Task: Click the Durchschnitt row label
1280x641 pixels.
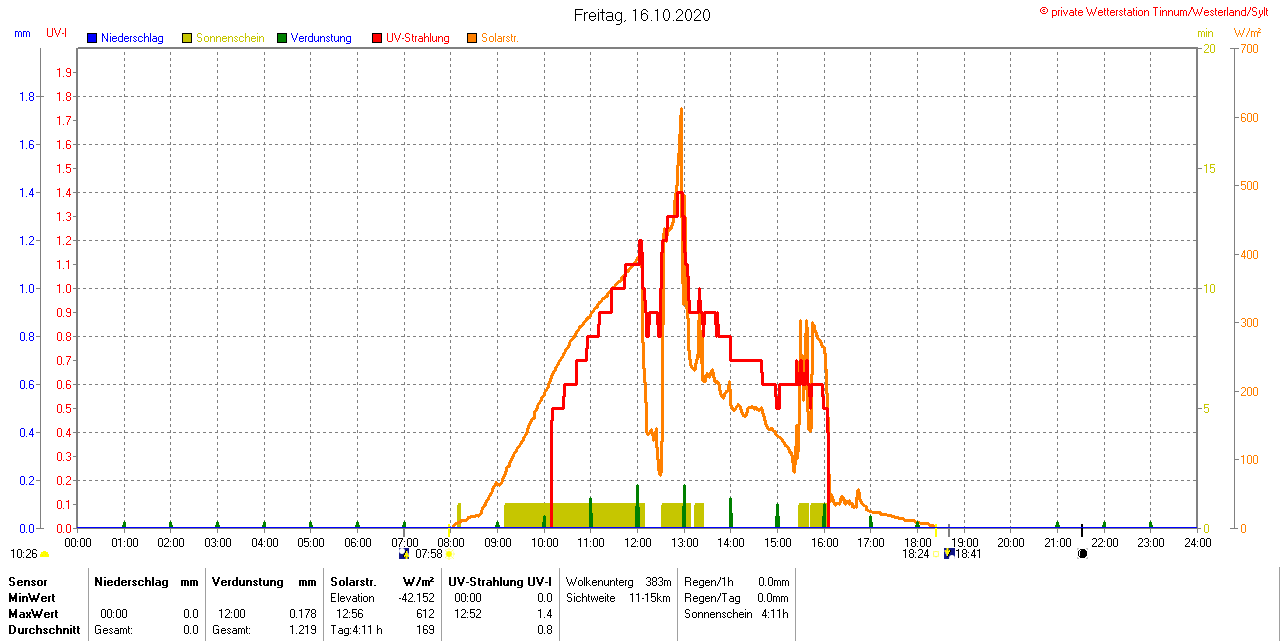Action: (x=44, y=630)
